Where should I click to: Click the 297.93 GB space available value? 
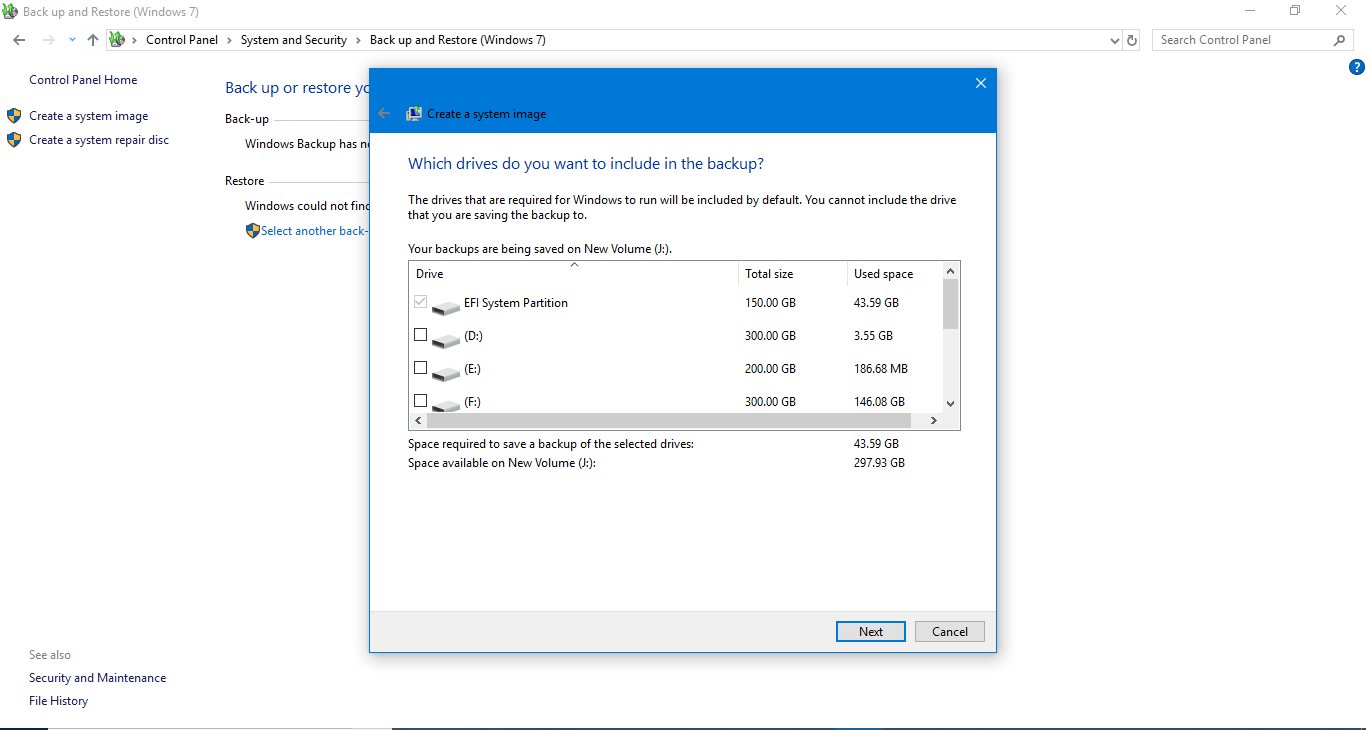pos(880,463)
